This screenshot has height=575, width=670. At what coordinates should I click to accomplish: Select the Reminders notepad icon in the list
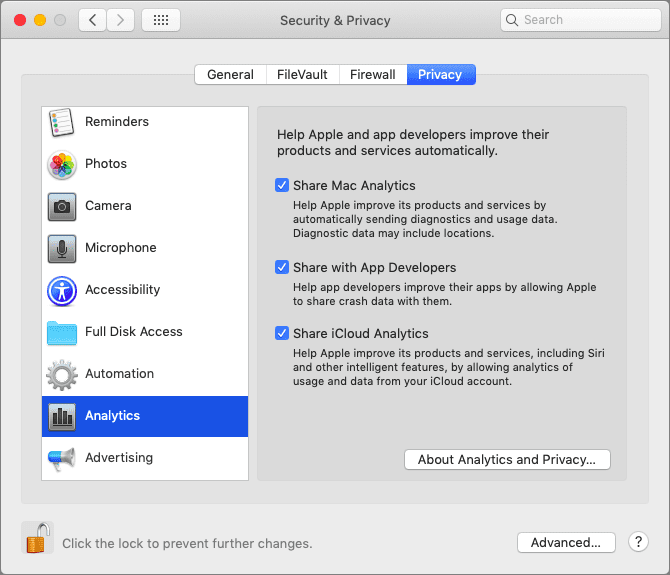(61, 122)
